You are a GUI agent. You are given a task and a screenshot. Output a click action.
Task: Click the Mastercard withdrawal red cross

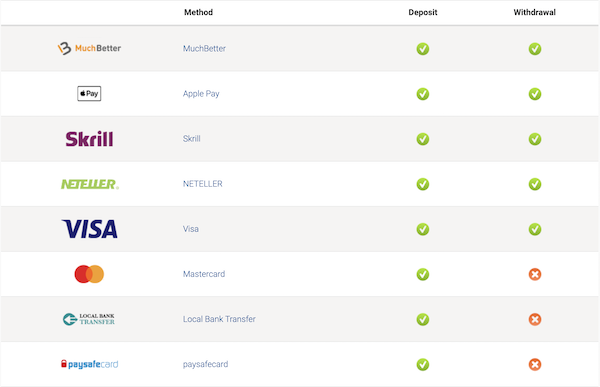[535, 274]
